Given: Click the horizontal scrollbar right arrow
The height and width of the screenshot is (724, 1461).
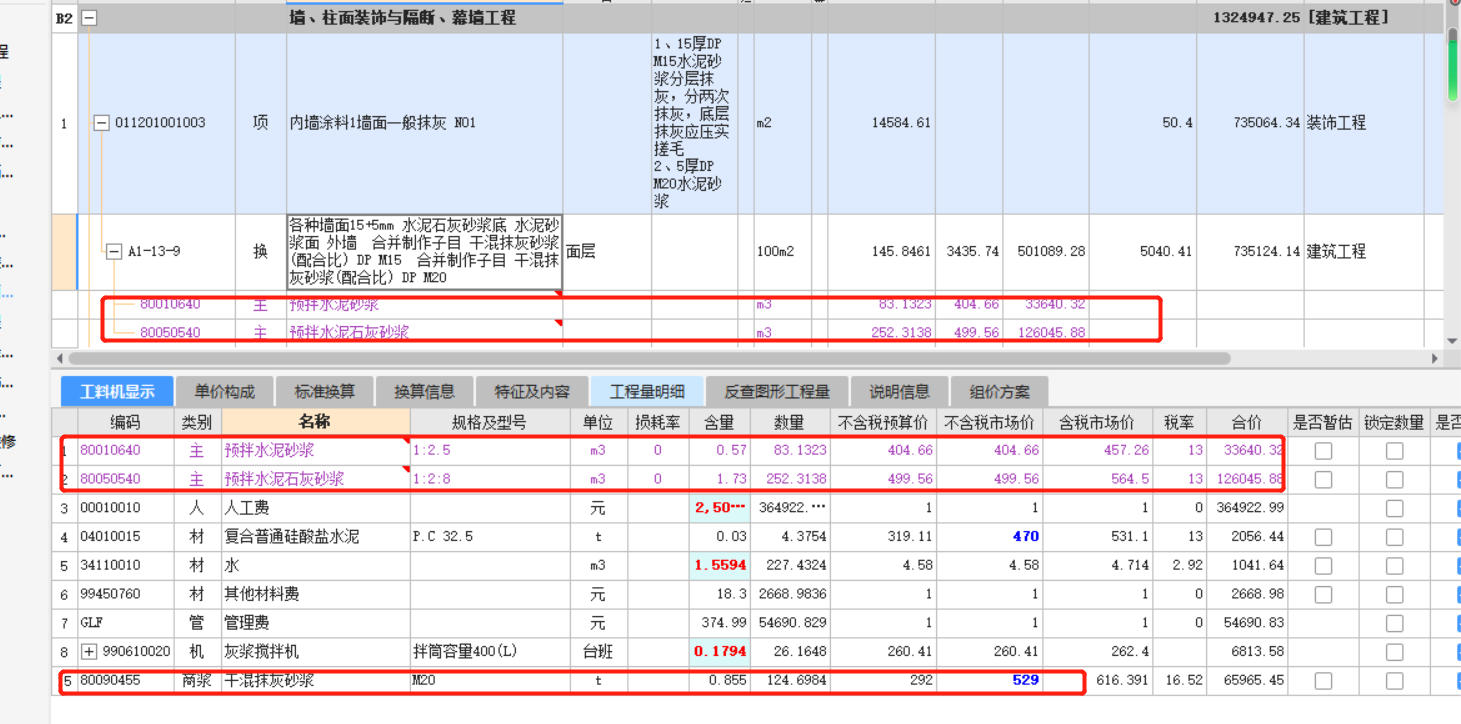Looking at the screenshot, I should [x=1436, y=358].
